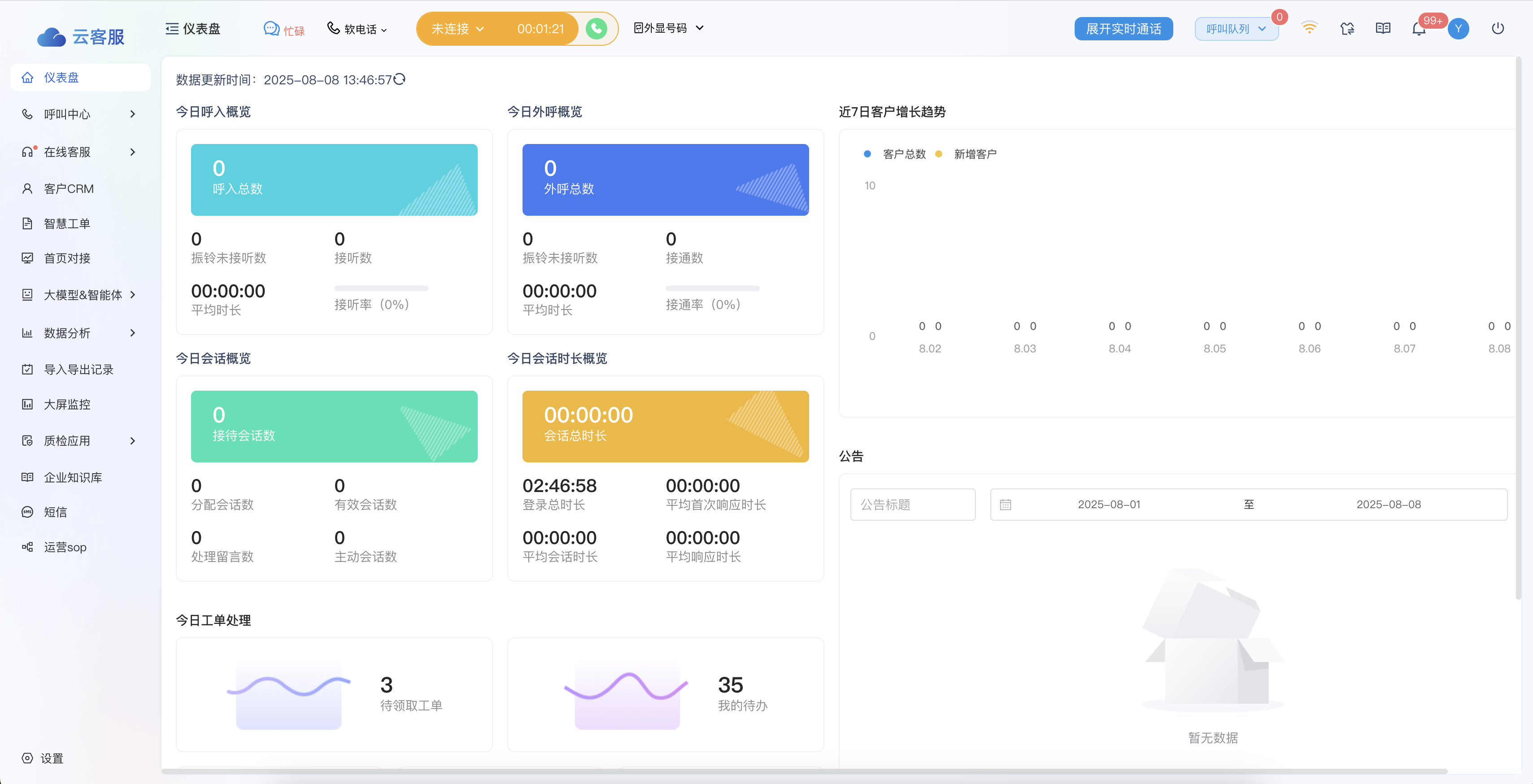Click the 外呼总数 blue card

tap(665, 179)
